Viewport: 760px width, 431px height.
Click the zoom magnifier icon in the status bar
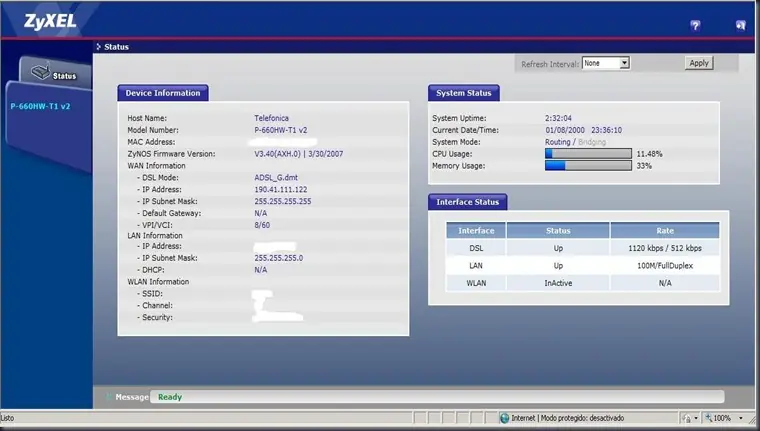pyautogui.click(x=709, y=418)
